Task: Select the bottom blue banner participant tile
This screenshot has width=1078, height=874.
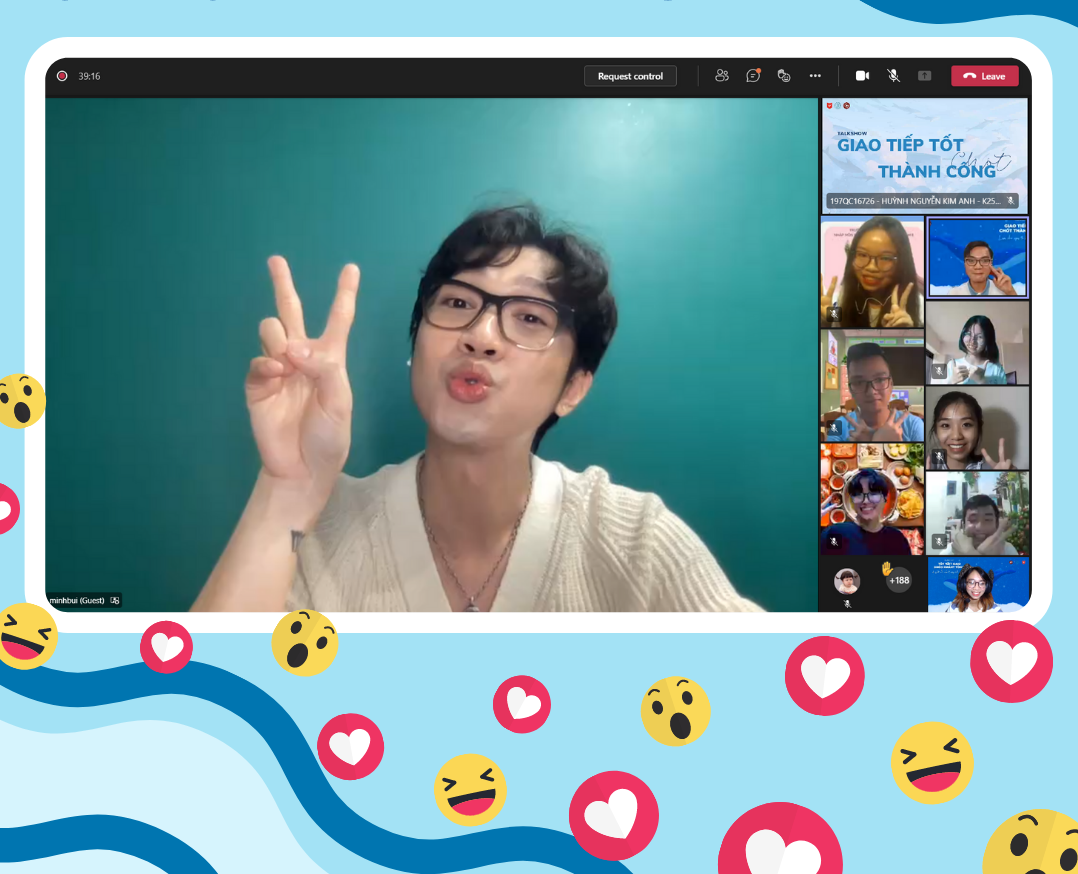Action: point(978,584)
